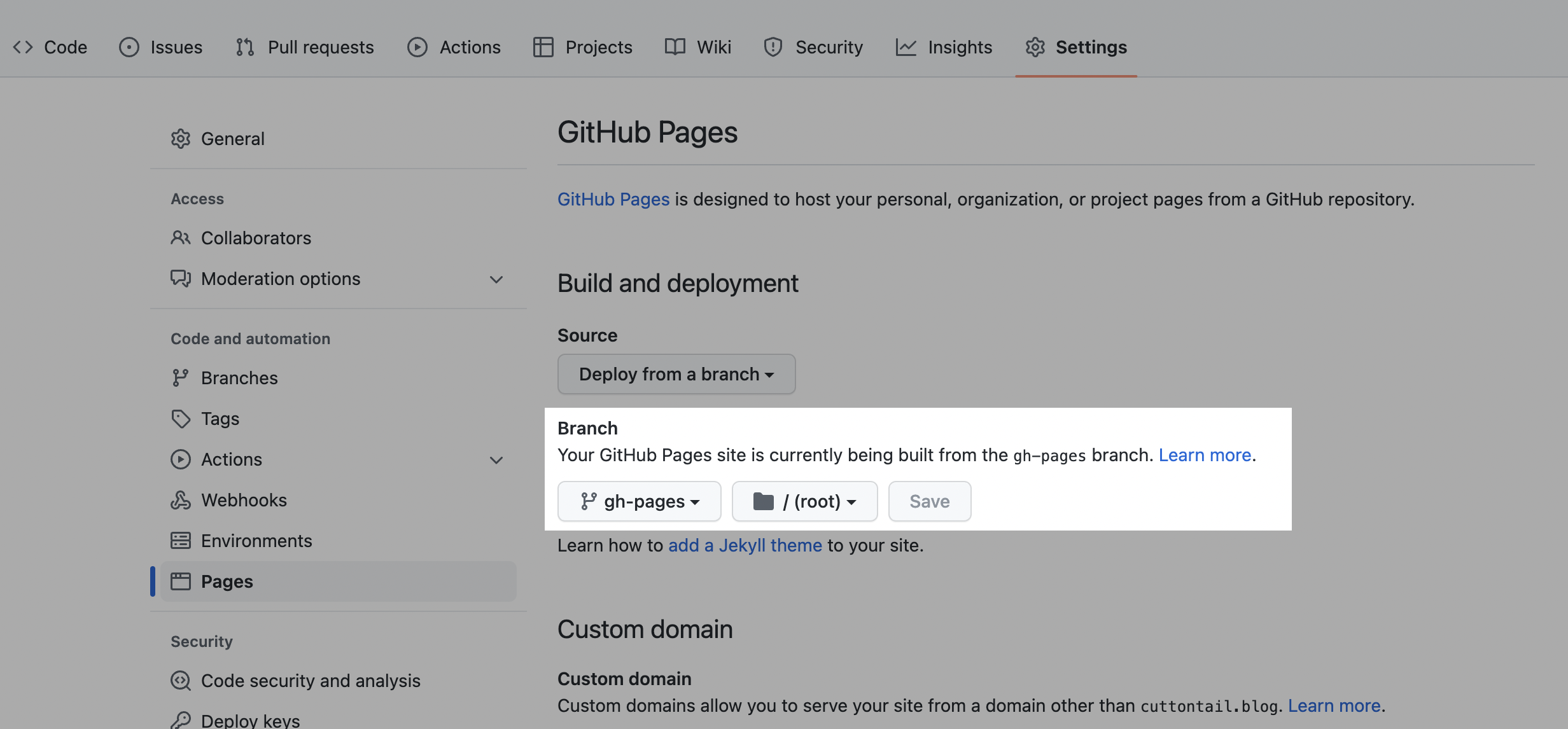Open the Settings tab
This screenshot has width=1568, height=729.
point(1076,47)
